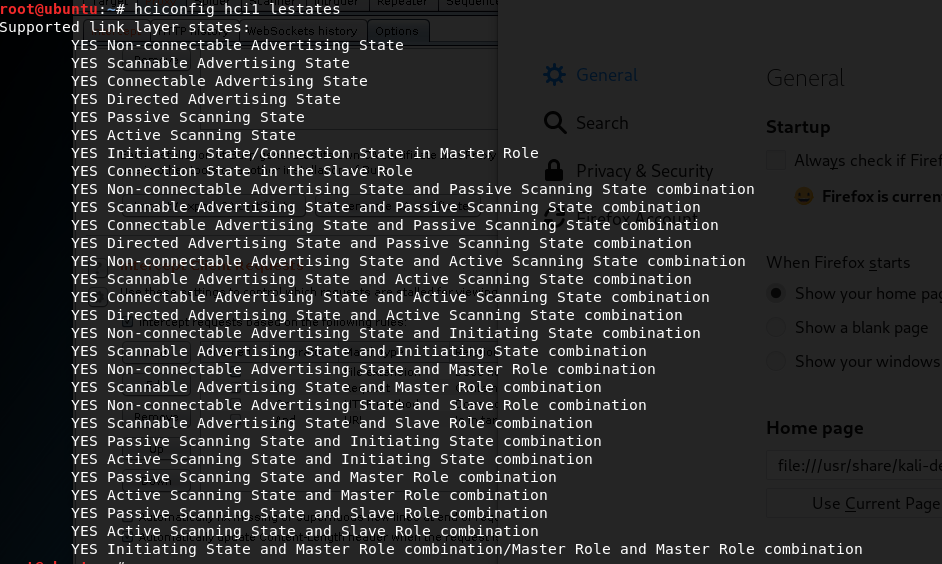
Task: Switch to the Repeater tab
Action: (x=401, y=4)
